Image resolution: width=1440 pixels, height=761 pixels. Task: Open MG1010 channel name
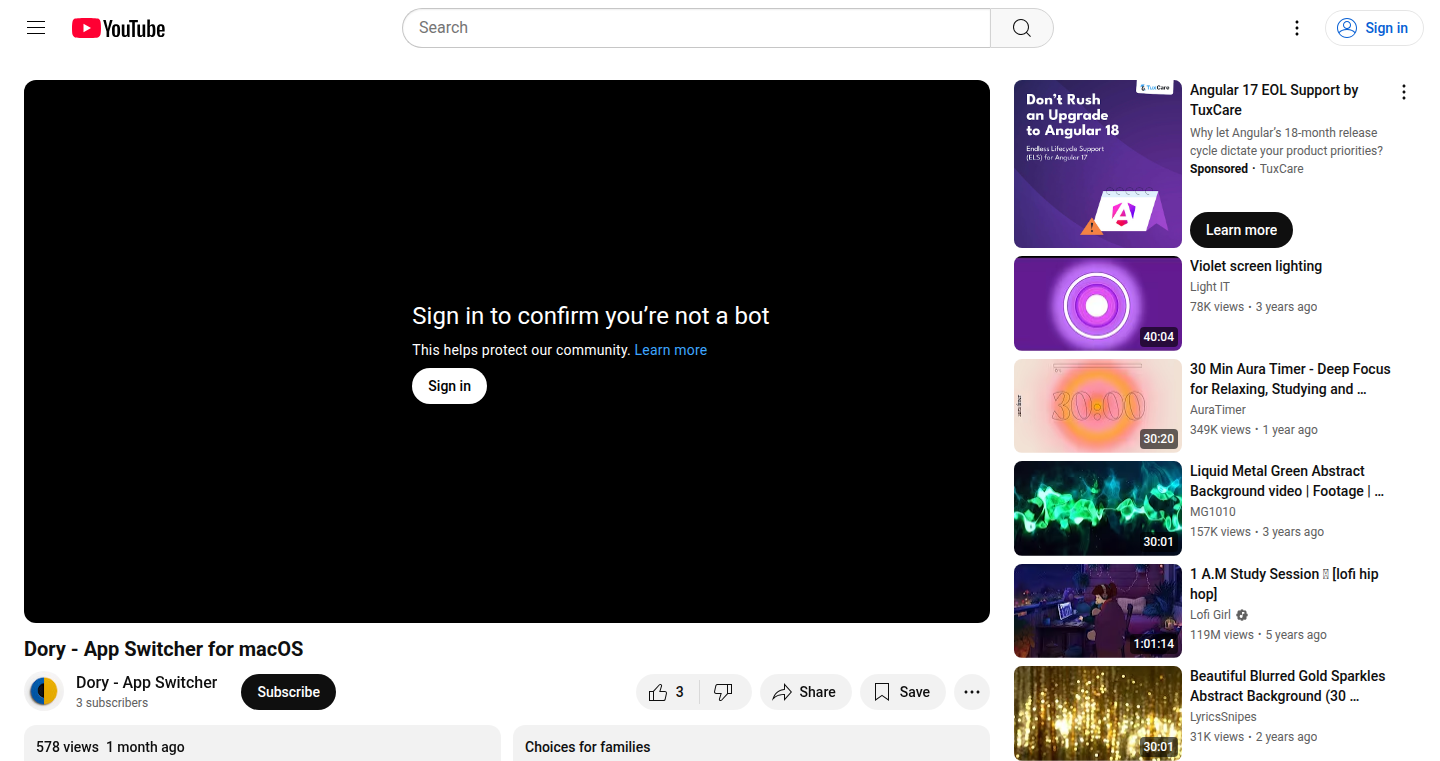click(x=1213, y=512)
